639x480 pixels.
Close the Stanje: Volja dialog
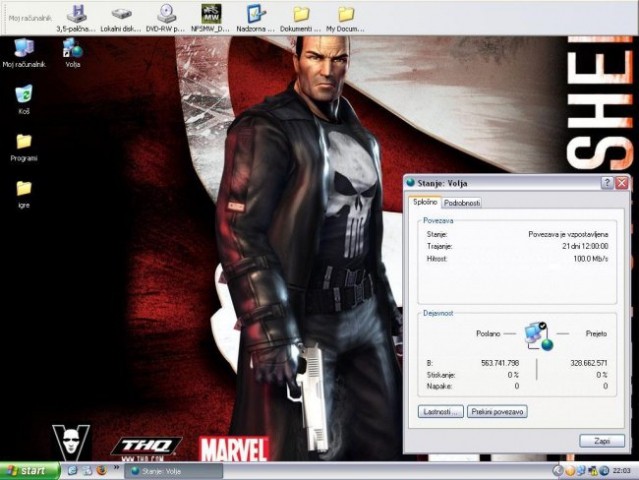pos(621,183)
